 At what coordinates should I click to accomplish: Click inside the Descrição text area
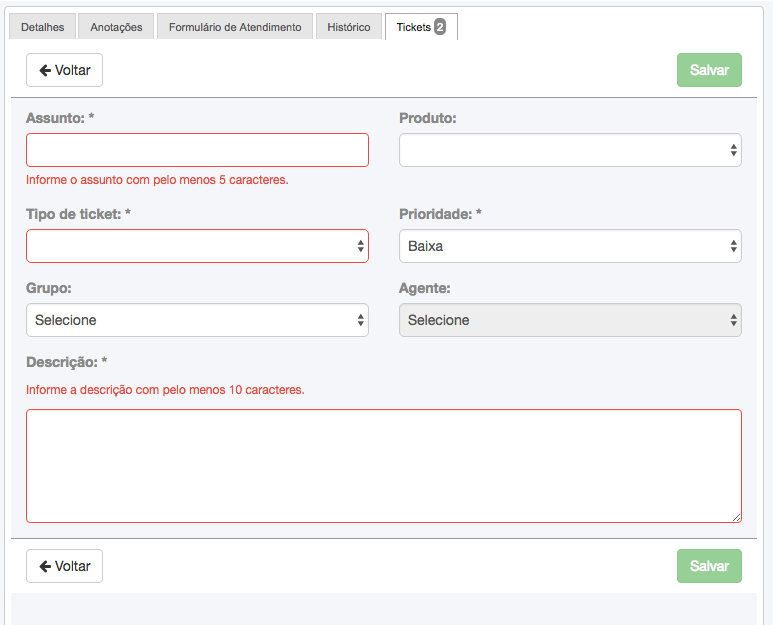[x=384, y=466]
